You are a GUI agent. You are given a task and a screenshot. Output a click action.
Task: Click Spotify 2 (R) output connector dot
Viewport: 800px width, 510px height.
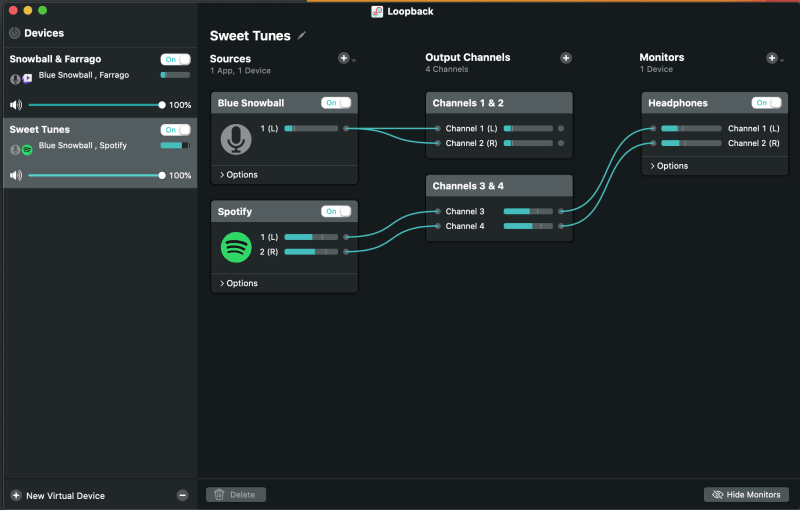(346, 251)
